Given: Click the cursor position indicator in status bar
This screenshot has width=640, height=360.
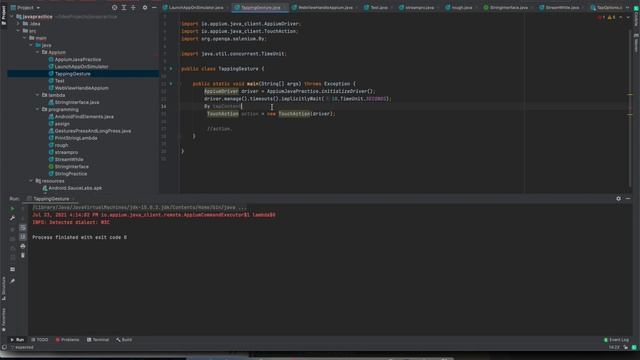Looking at the screenshot, I should (x=613, y=347).
